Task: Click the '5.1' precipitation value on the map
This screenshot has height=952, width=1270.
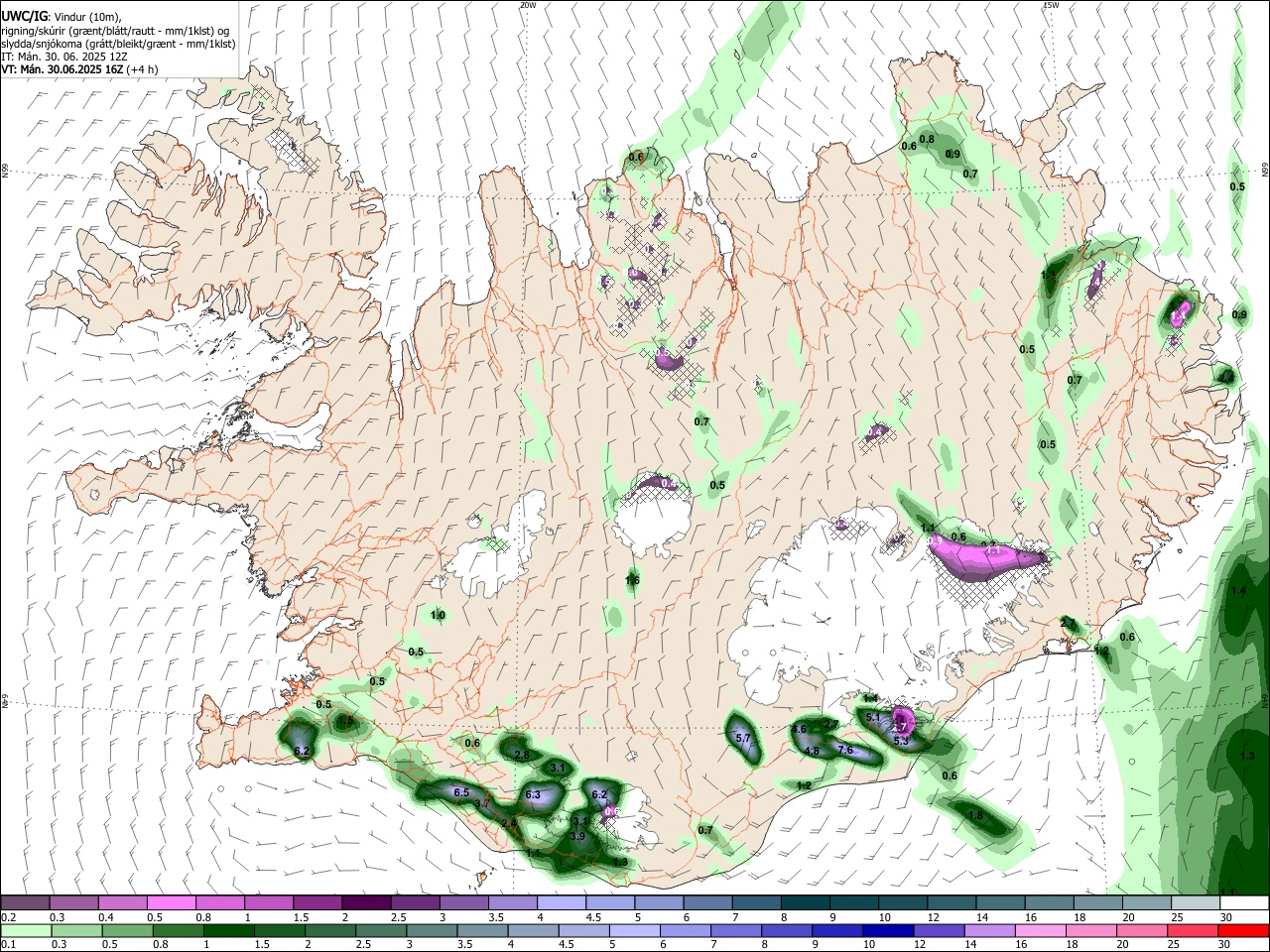Action: coord(873,717)
